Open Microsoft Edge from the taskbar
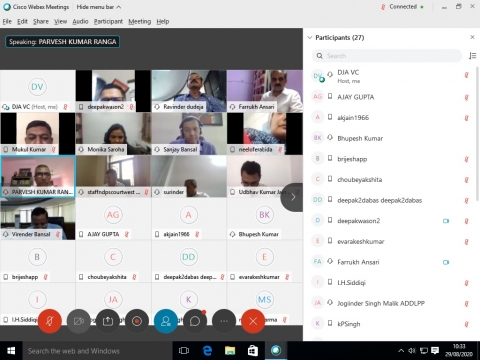 207,350
